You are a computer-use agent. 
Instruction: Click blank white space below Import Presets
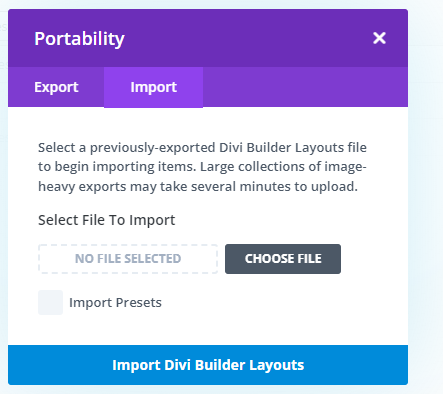[x=208, y=330]
